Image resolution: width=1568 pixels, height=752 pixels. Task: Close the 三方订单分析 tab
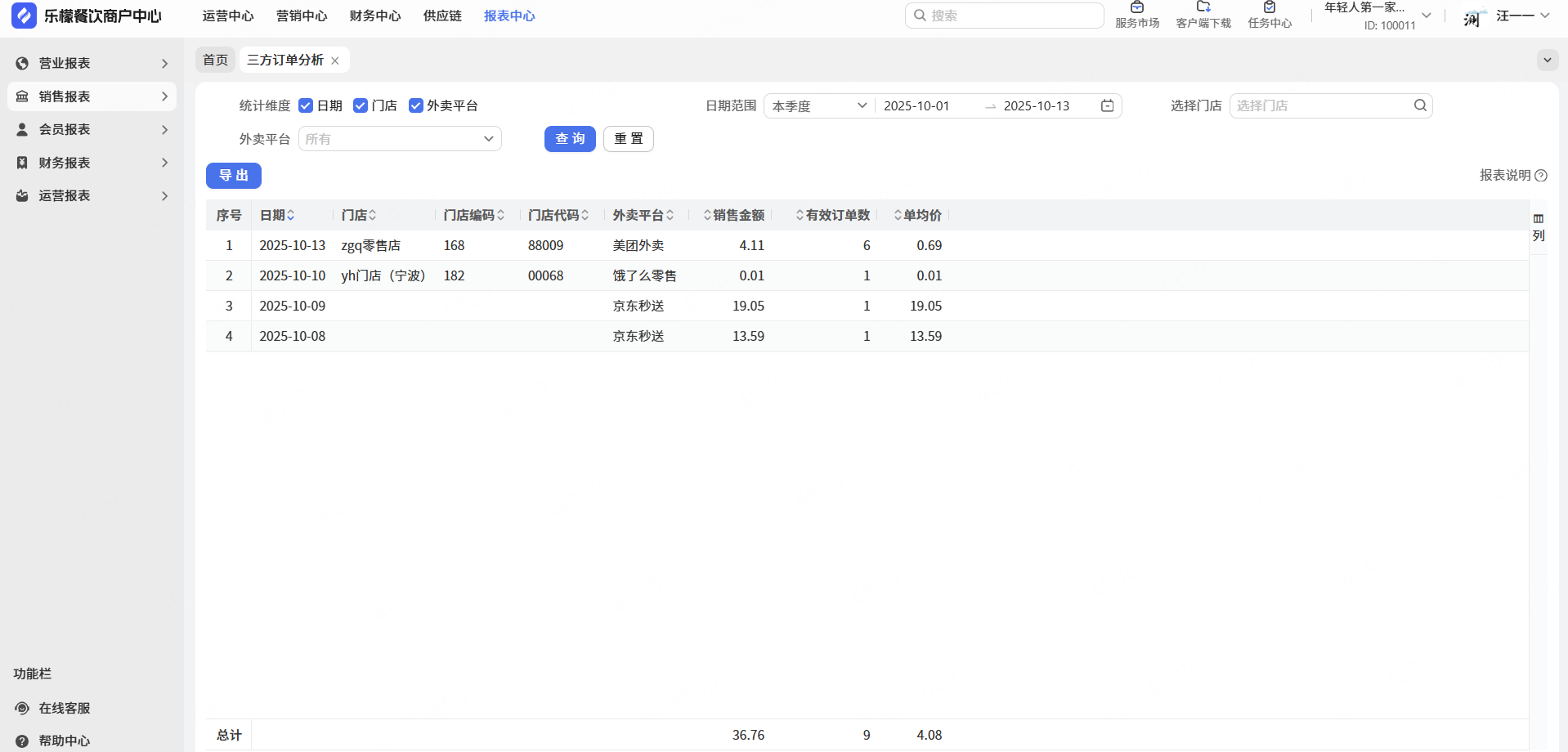click(335, 60)
